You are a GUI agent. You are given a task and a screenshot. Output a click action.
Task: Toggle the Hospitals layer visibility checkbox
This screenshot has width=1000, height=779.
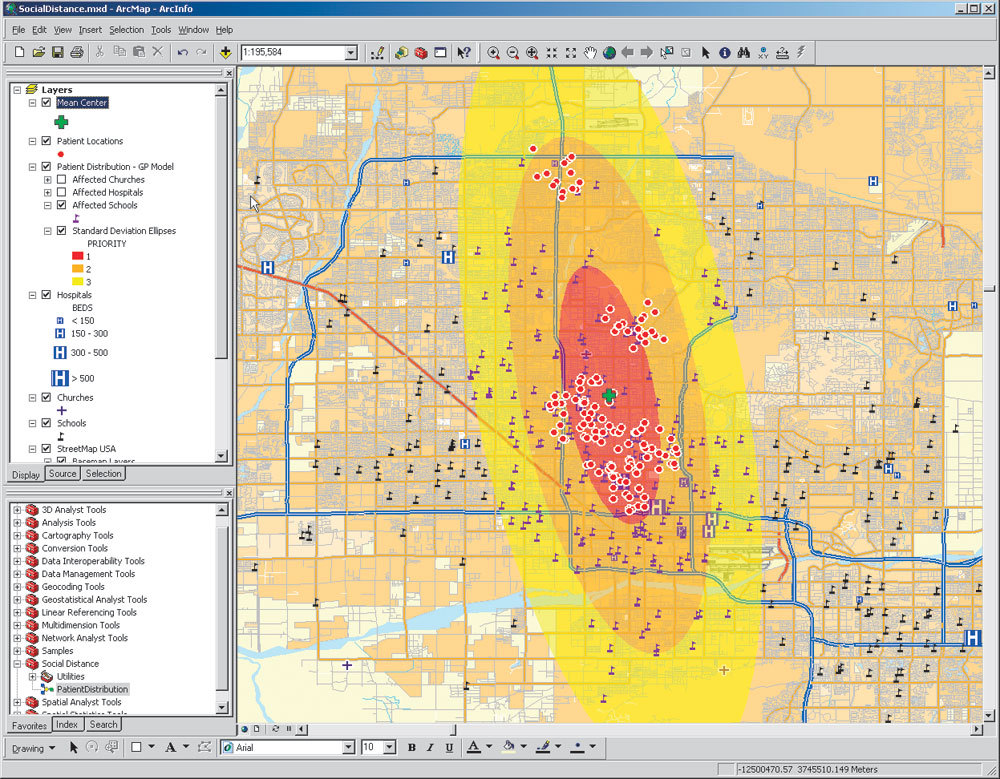(x=46, y=296)
